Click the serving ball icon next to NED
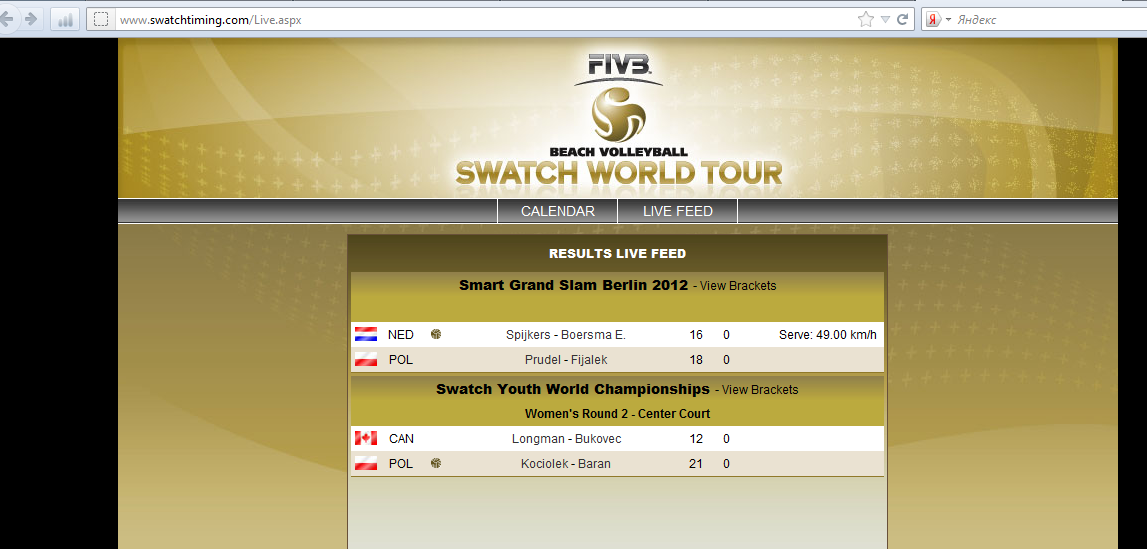Image resolution: width=1147 pixels, height=549 pixels. pos(436,334)
